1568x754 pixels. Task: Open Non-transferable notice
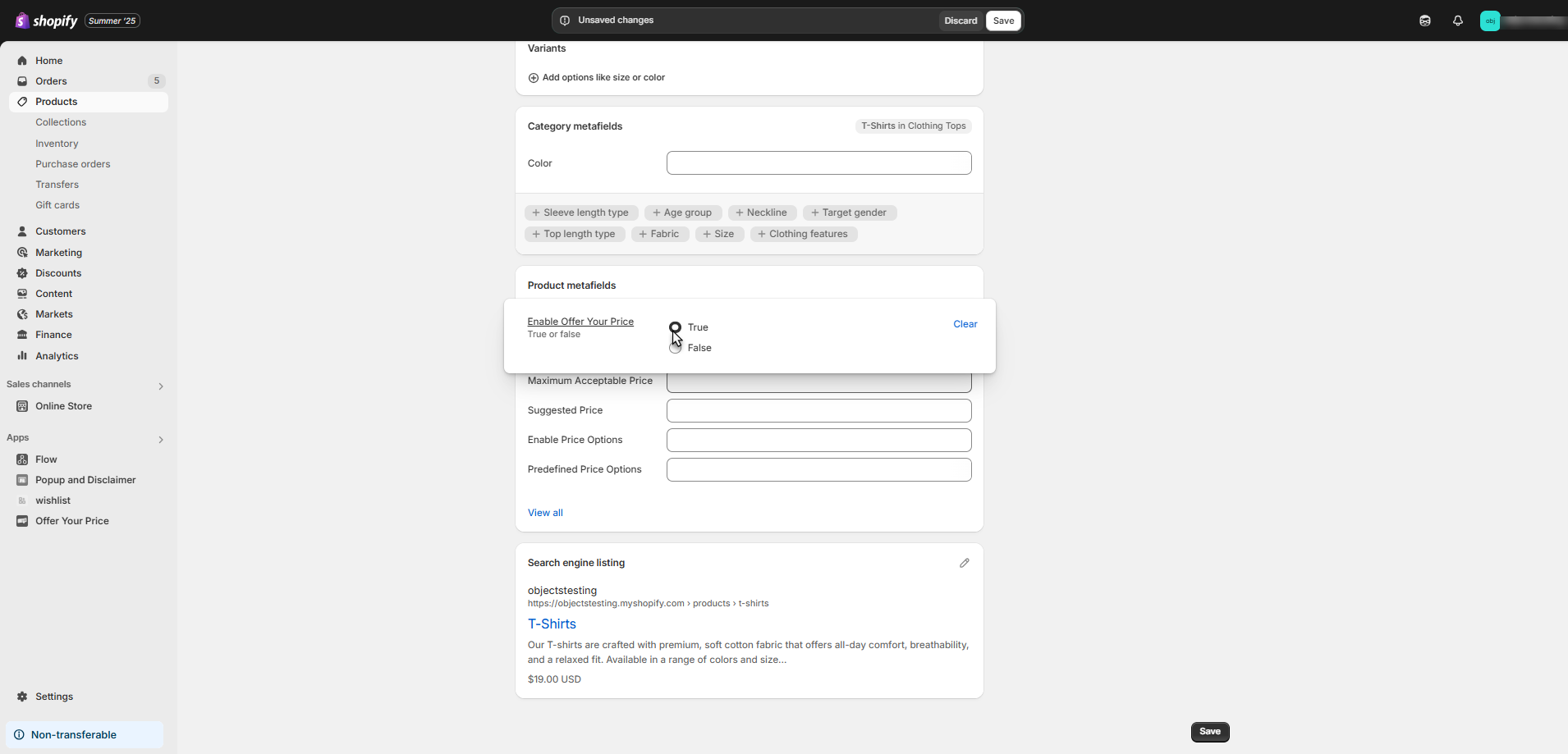coord(85,735)
